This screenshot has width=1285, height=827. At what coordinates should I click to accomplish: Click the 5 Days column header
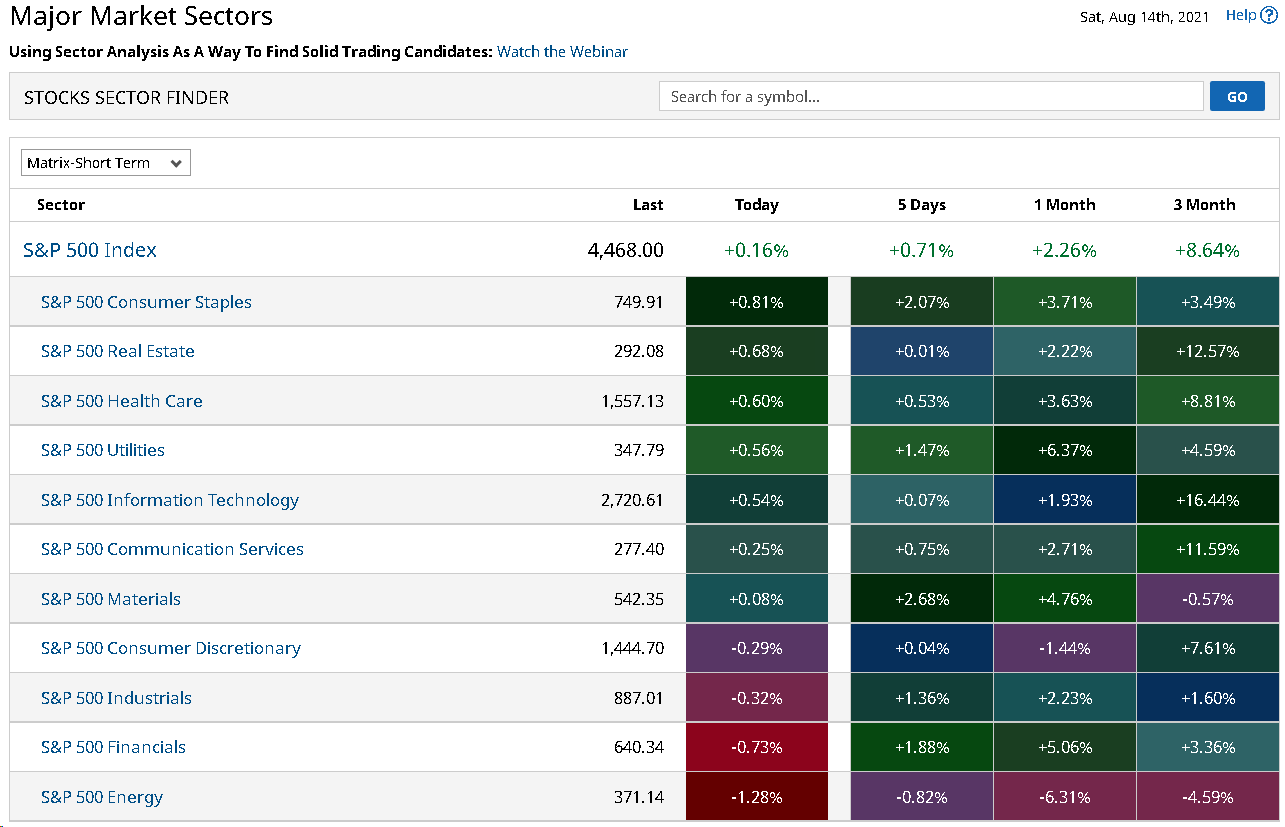pos(922,205)
